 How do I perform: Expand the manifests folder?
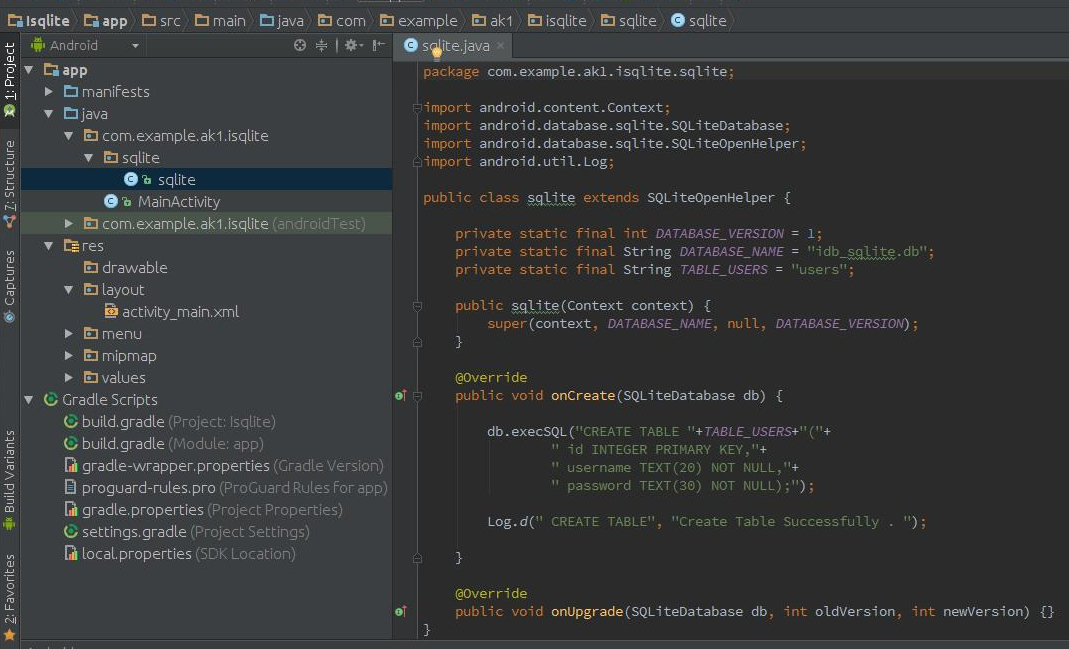point(47,91)
